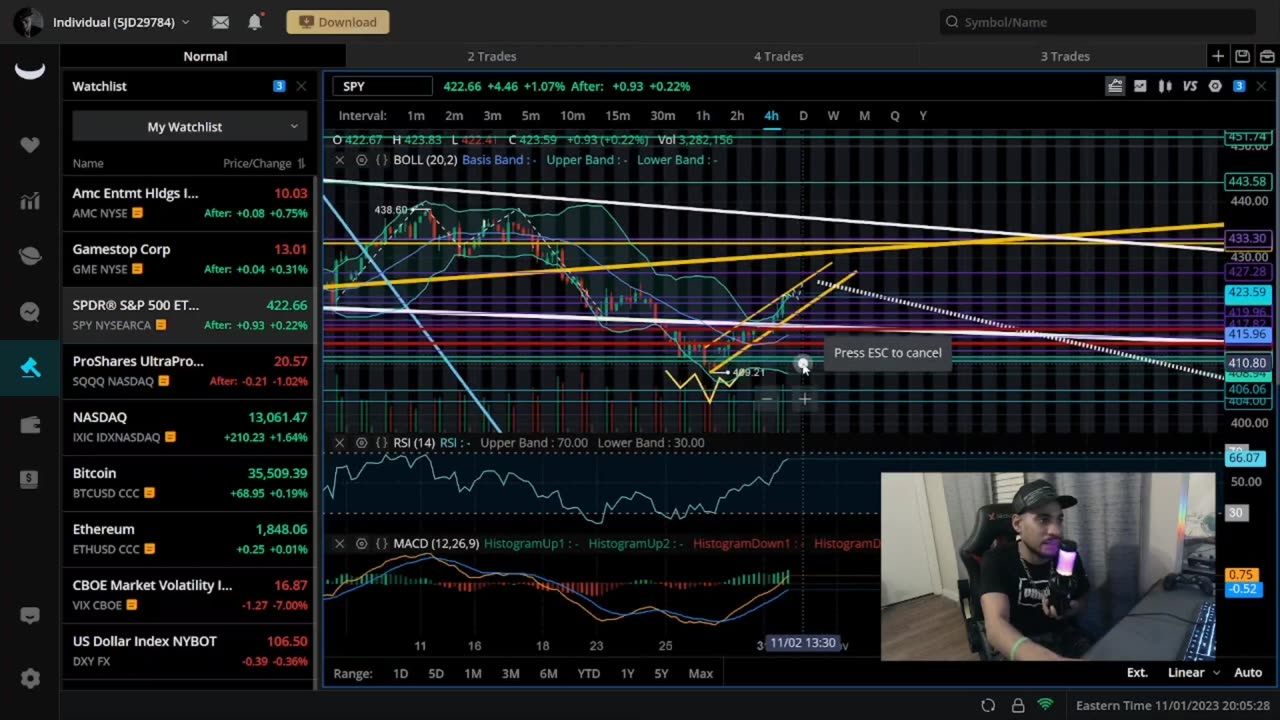This screenshot has width=1280, height=720.
Task: Save layout with floppy disk icon
Action: (1242, 56)
